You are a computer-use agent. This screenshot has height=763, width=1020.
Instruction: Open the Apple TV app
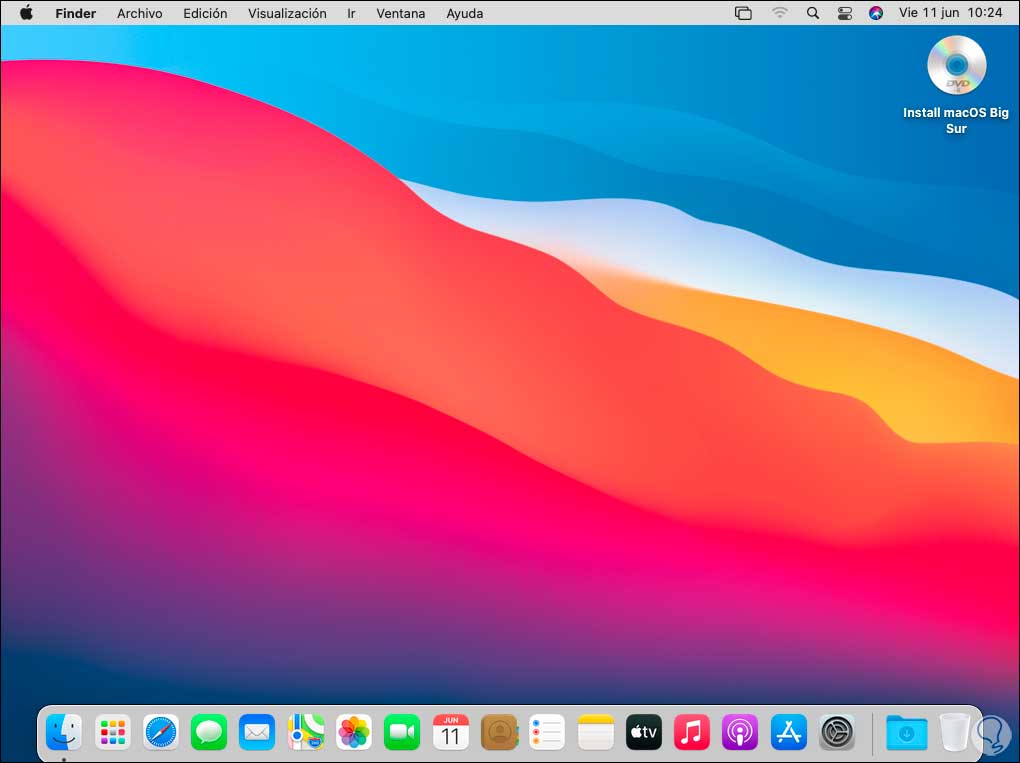643,733
